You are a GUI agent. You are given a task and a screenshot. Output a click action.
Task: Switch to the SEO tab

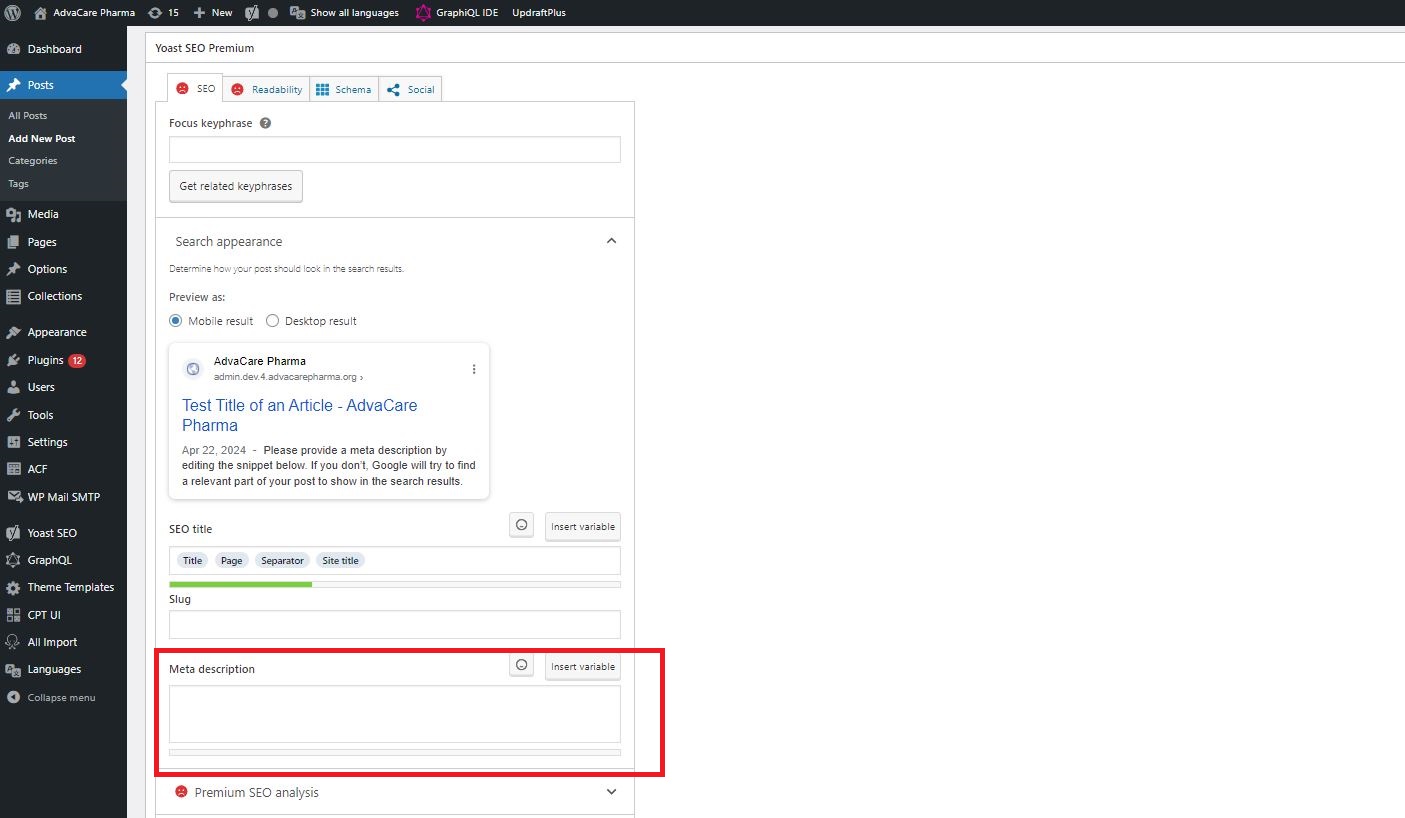(195, 89)
